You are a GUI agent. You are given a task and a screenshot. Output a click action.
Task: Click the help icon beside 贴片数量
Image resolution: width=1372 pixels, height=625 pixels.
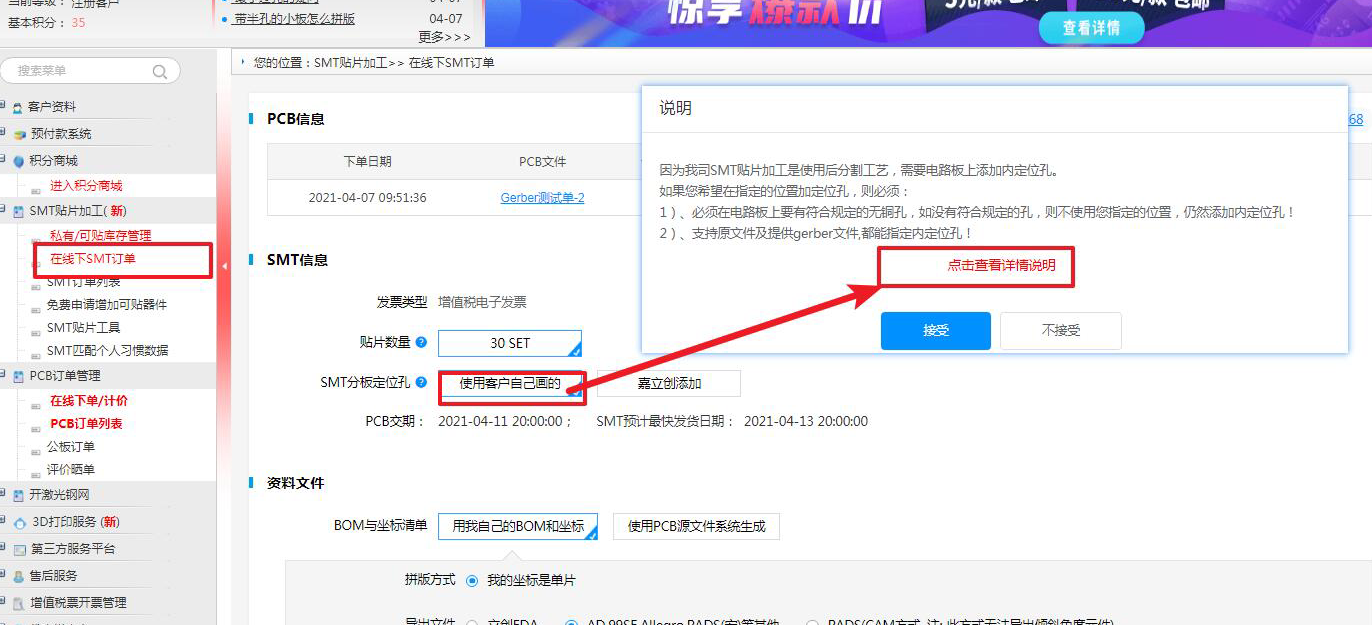tap(421, 342)
